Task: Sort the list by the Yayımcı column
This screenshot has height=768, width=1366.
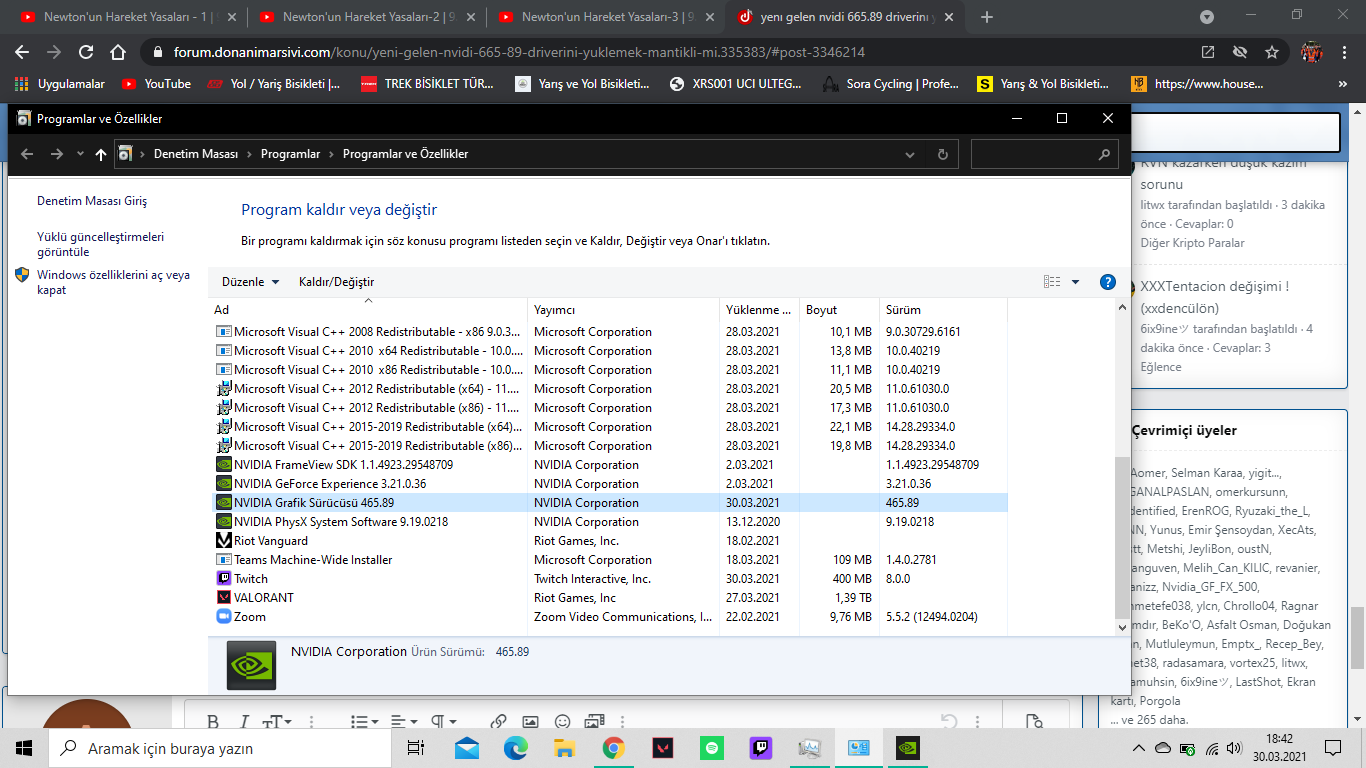Action: tap(623, 310)
